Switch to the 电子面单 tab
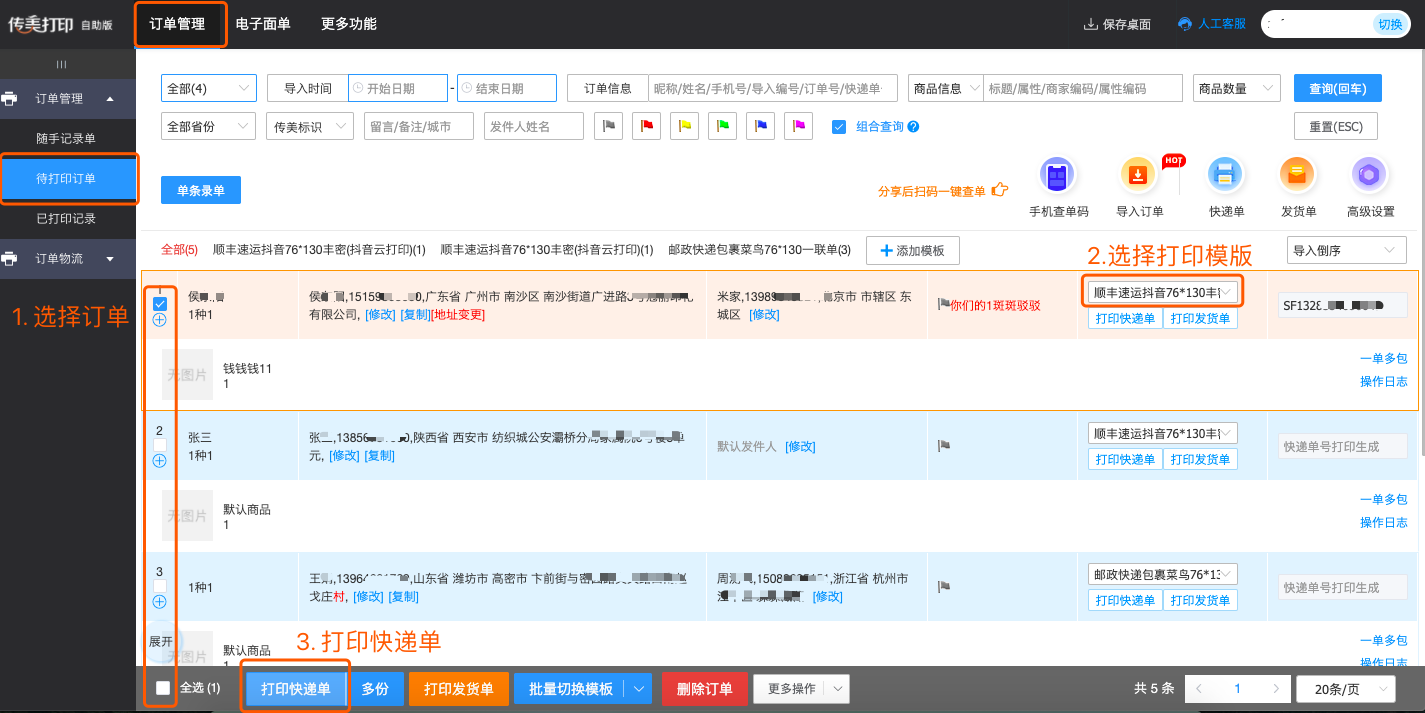The height and width of the screenshot is (713, 1425). click(x=263, y=24)
